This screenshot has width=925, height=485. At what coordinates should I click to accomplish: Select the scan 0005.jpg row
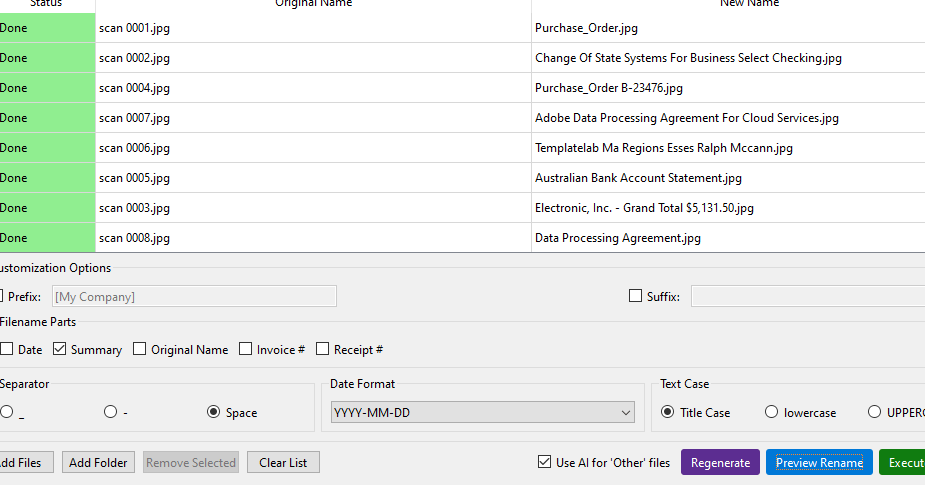click(300, 178)
